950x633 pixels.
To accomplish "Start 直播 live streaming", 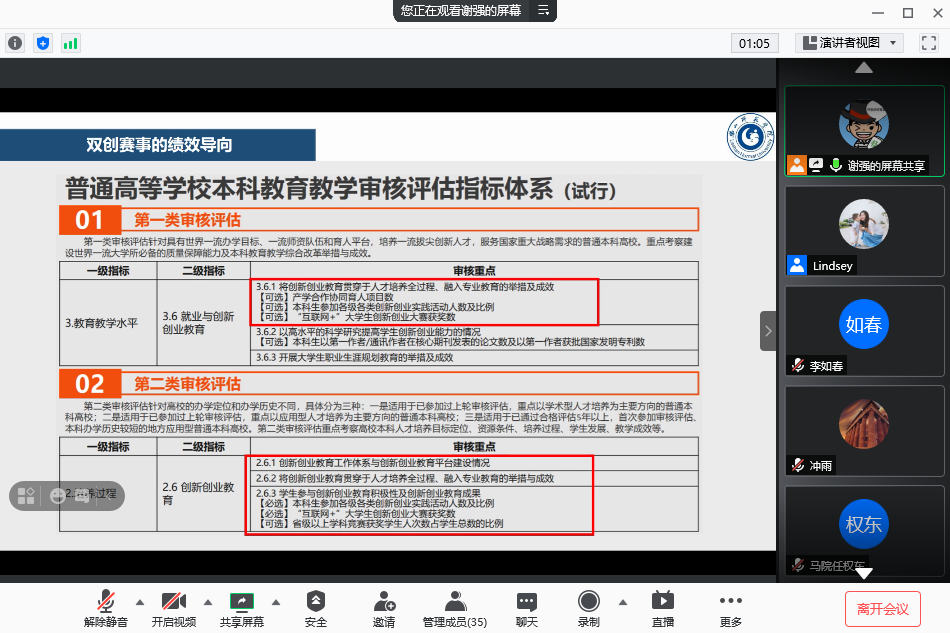I will (x=662, y=608).
